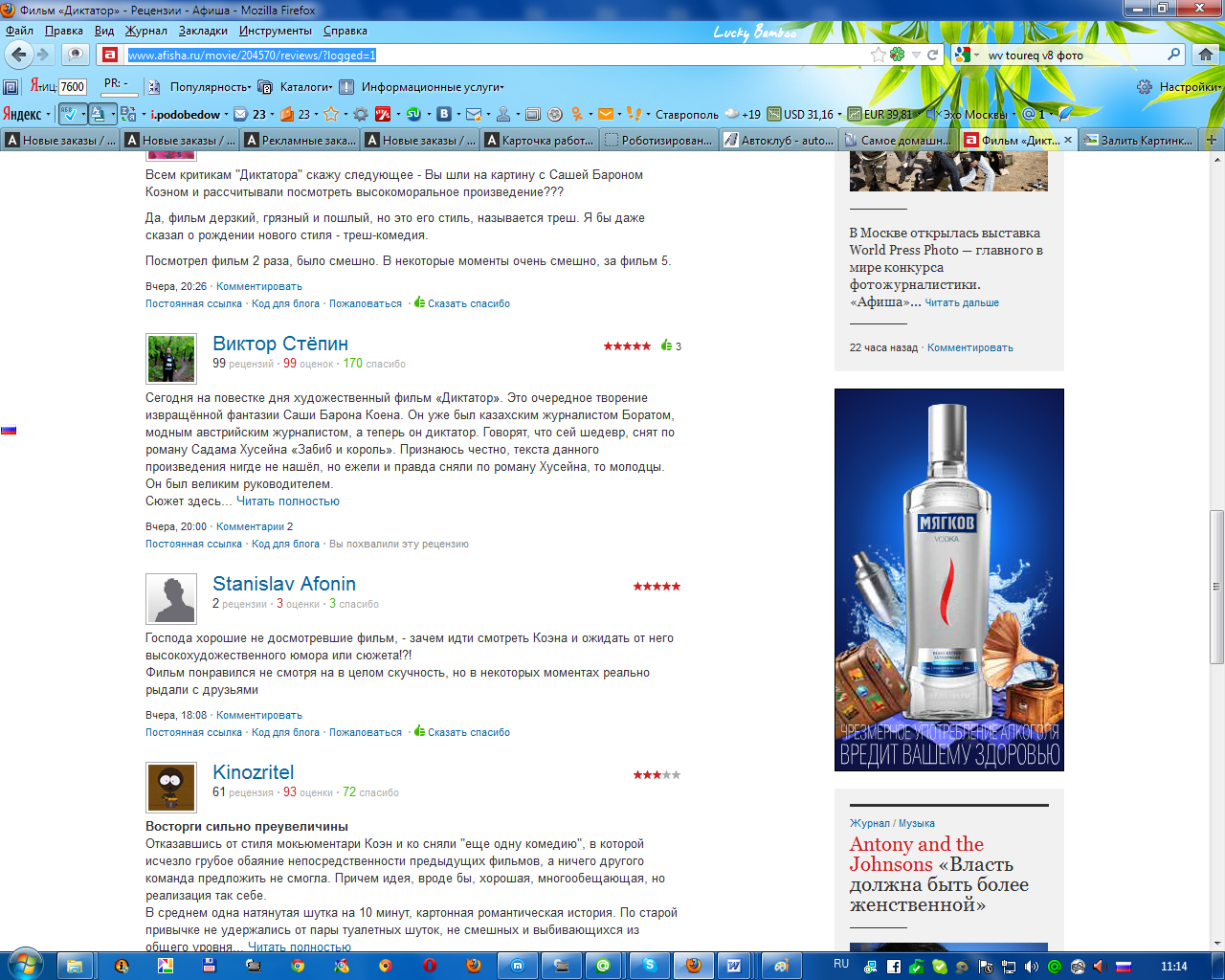1225x980 pixels.
Task: Click the vertical scrollbar thumb
Action: (1216, 587)
